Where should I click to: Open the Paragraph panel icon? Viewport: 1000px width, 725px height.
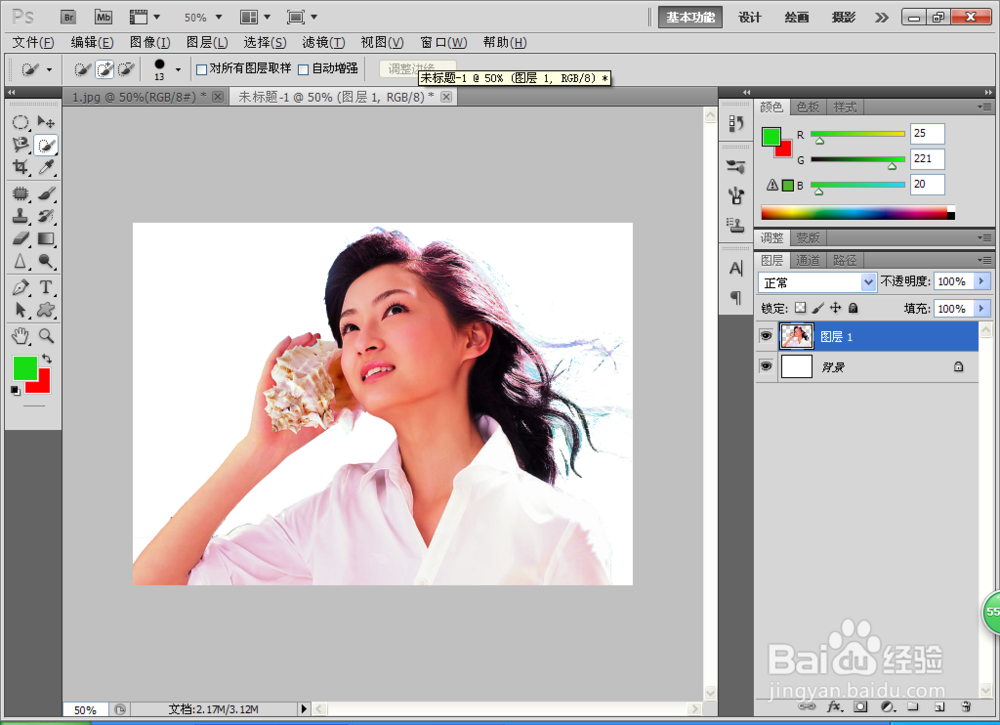(736, 297)
